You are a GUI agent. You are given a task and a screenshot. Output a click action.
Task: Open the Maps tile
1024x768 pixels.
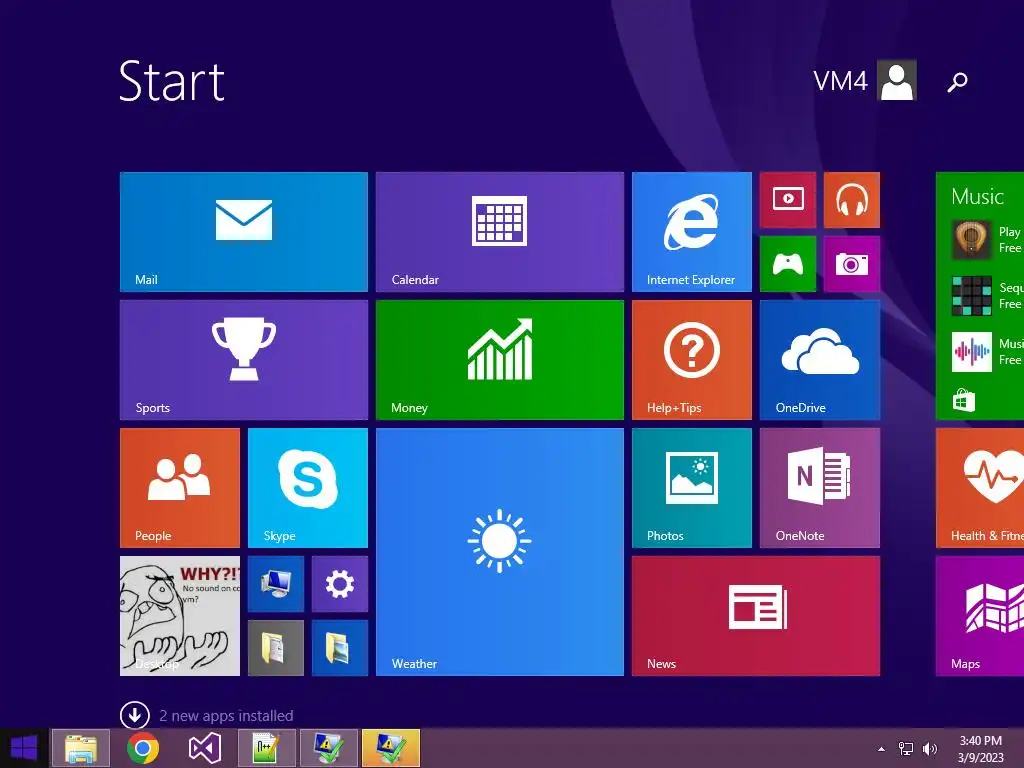(x=980, y=616)
